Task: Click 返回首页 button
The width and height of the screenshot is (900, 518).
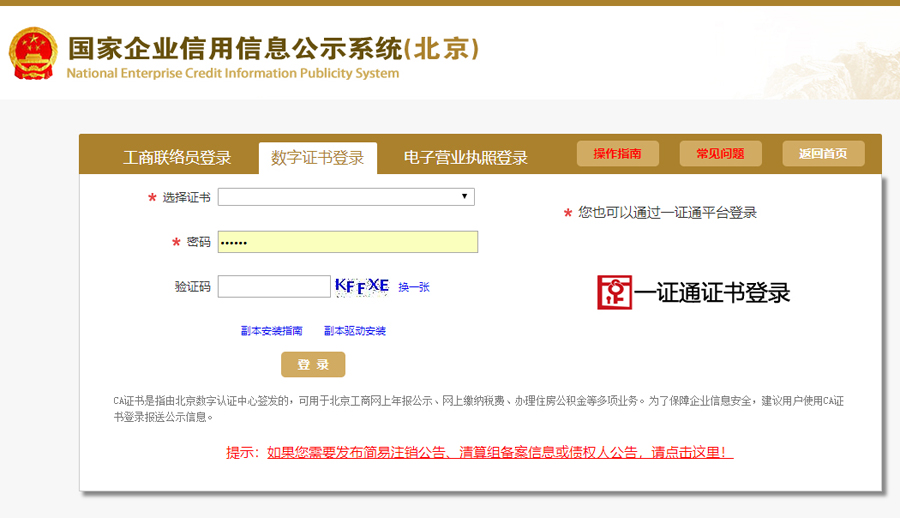Action: [x=823, y=153]
